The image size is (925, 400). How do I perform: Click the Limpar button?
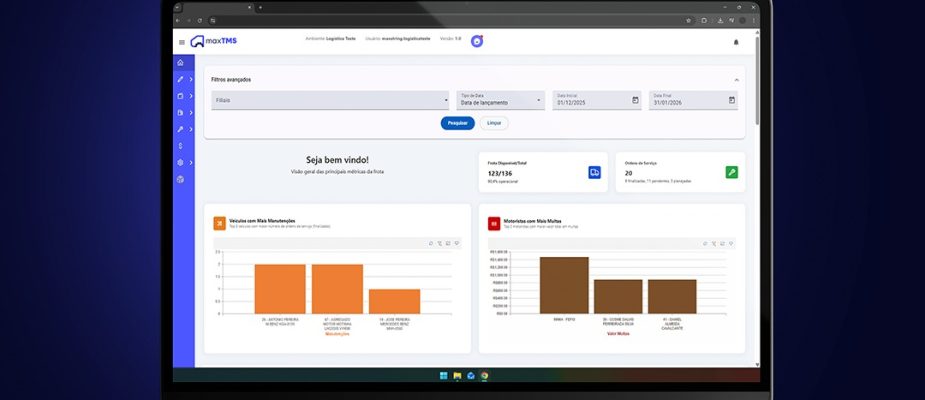[x=494, y=123]
